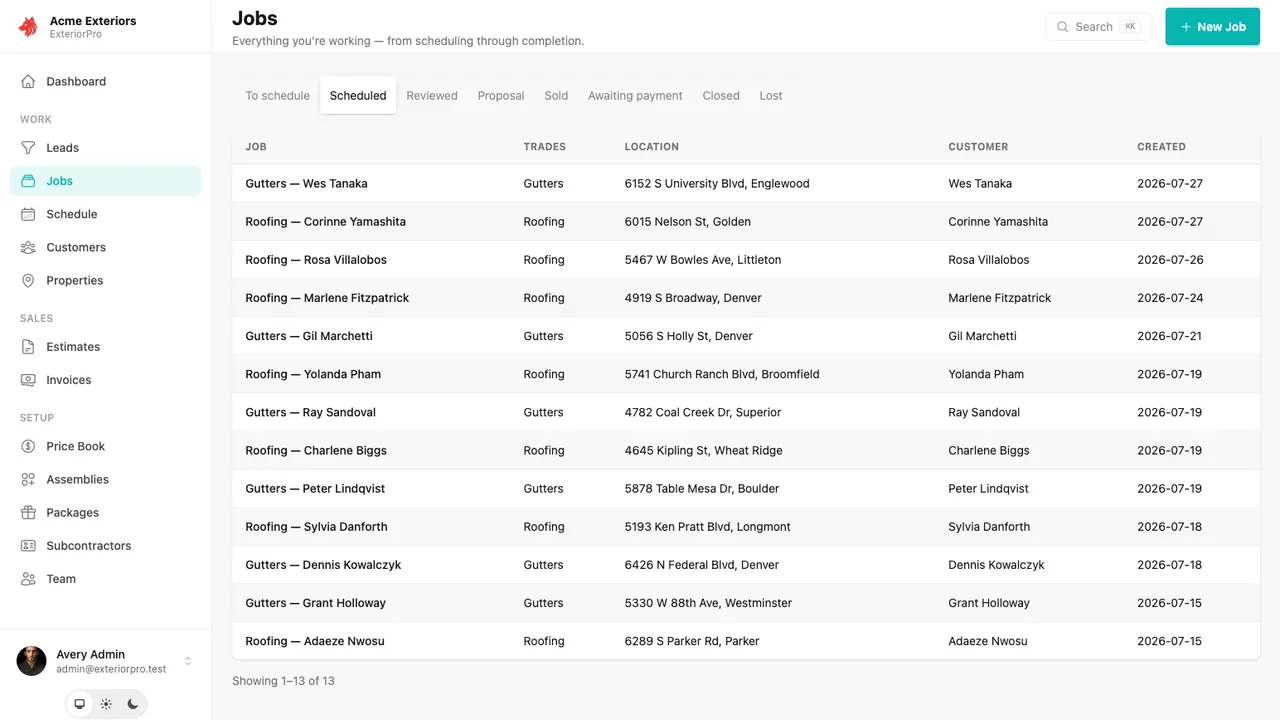Viewport: 1280px width, 720px height.
Task: Open Price Book in the sidebar
Action: click(x=105, y=446)
